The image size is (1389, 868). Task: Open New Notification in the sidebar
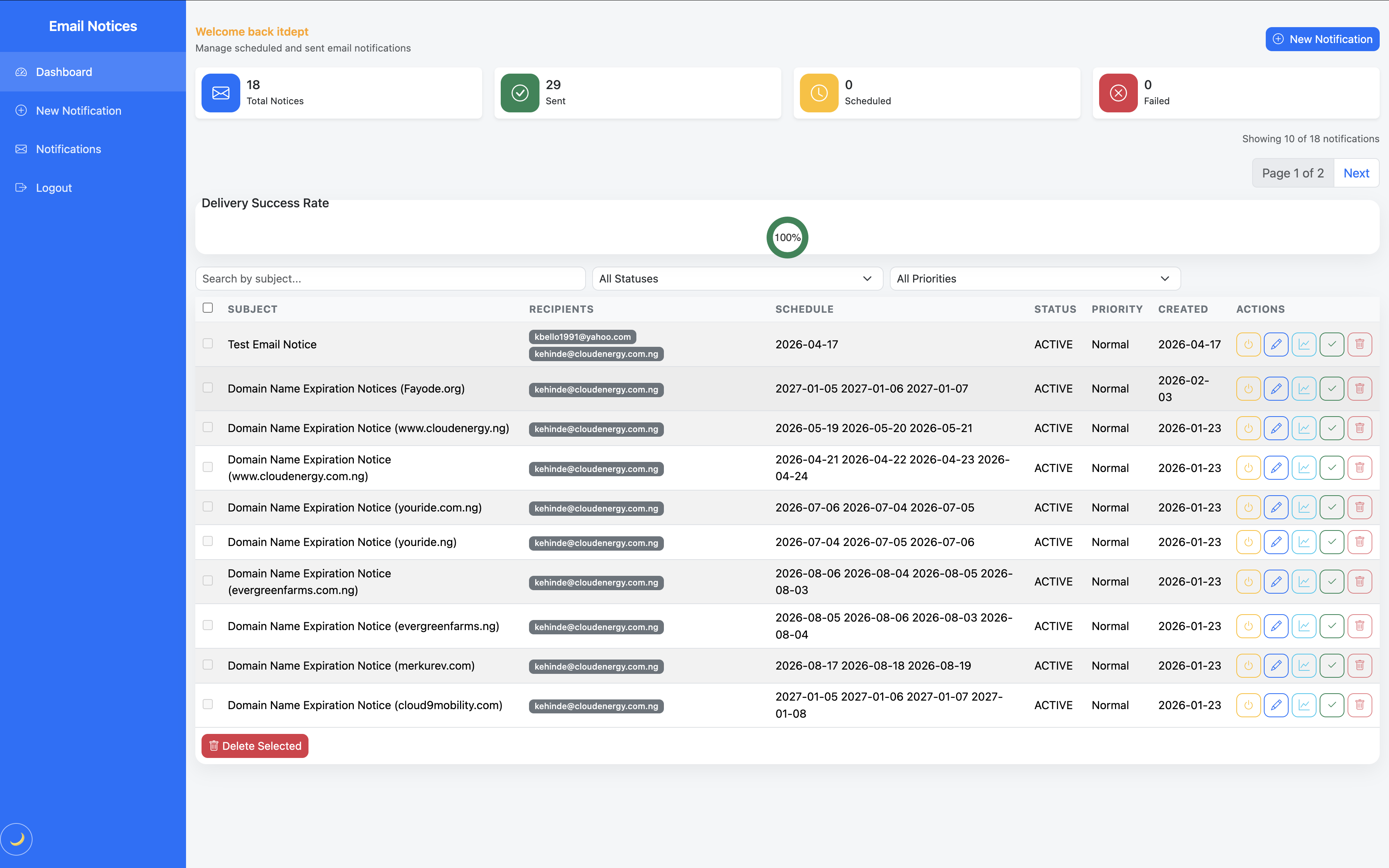click(93, 111)
